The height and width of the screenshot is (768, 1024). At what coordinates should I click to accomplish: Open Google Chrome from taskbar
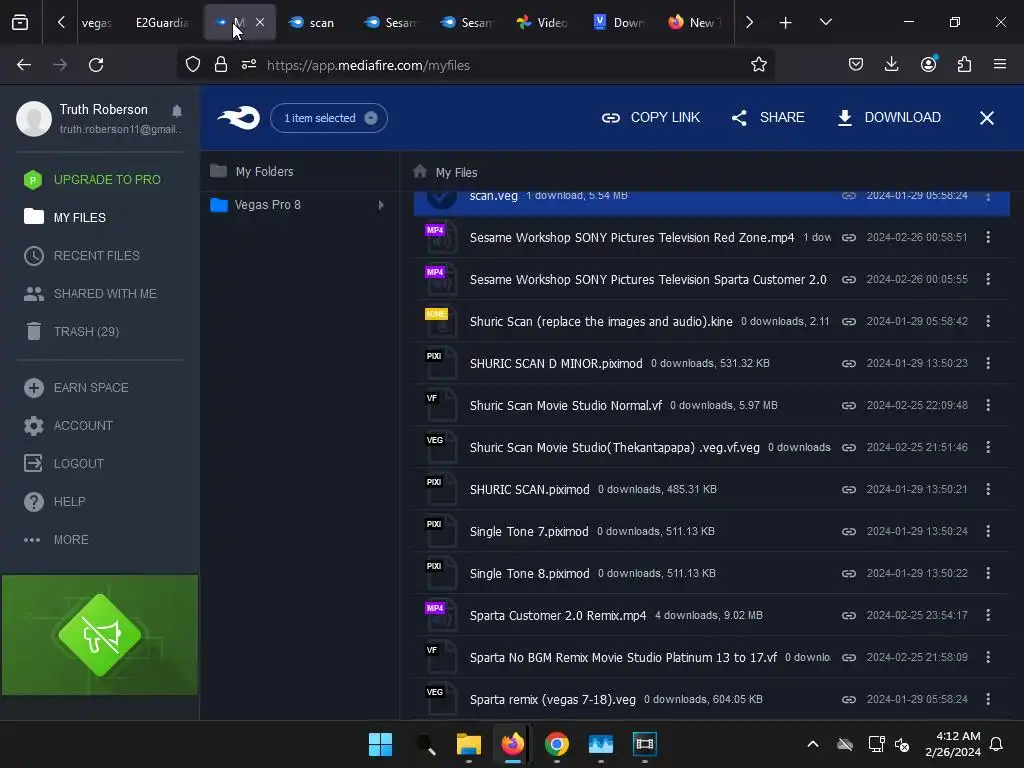point(556,744)
